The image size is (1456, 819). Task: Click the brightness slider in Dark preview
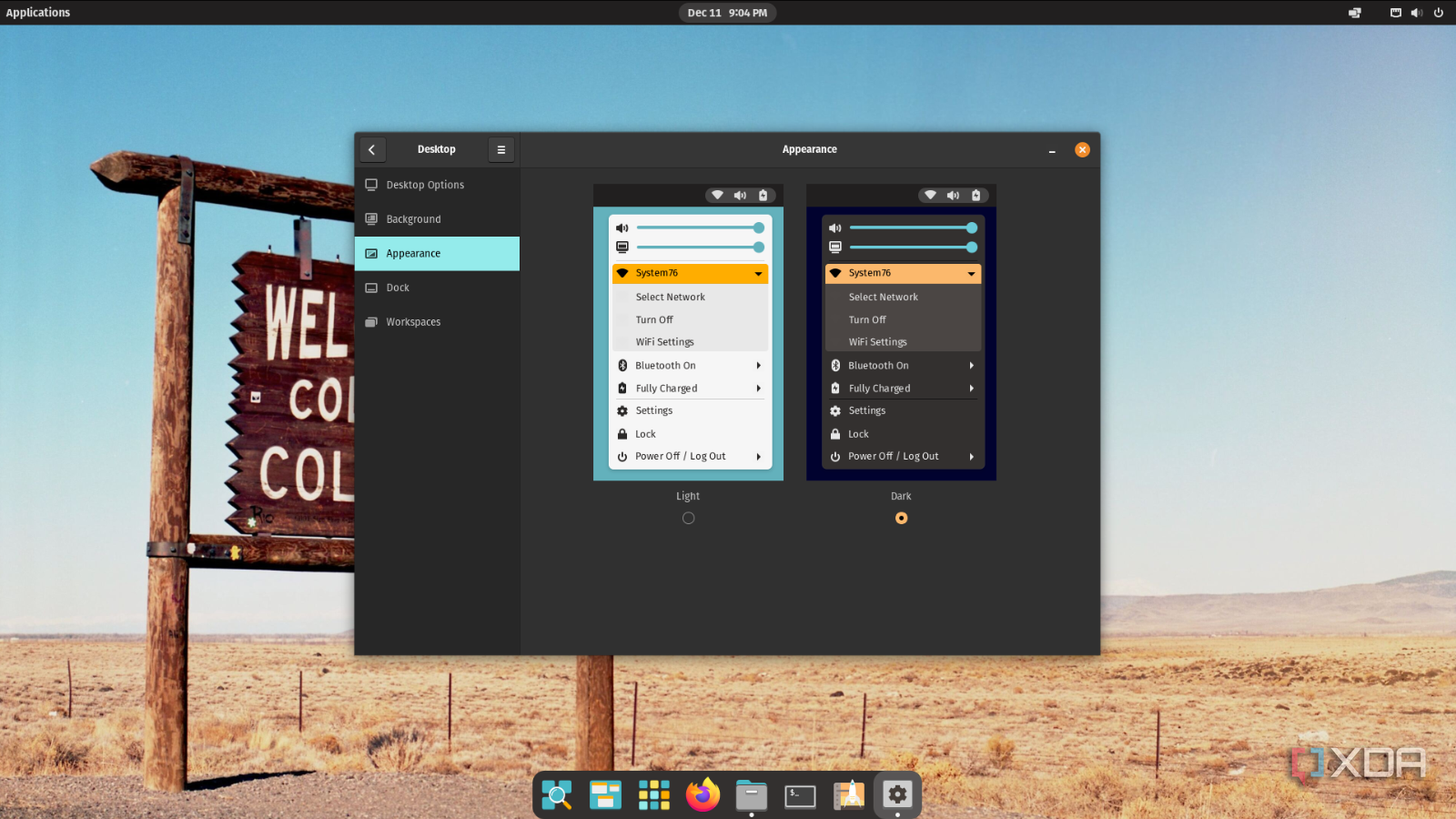pos(914,248)
